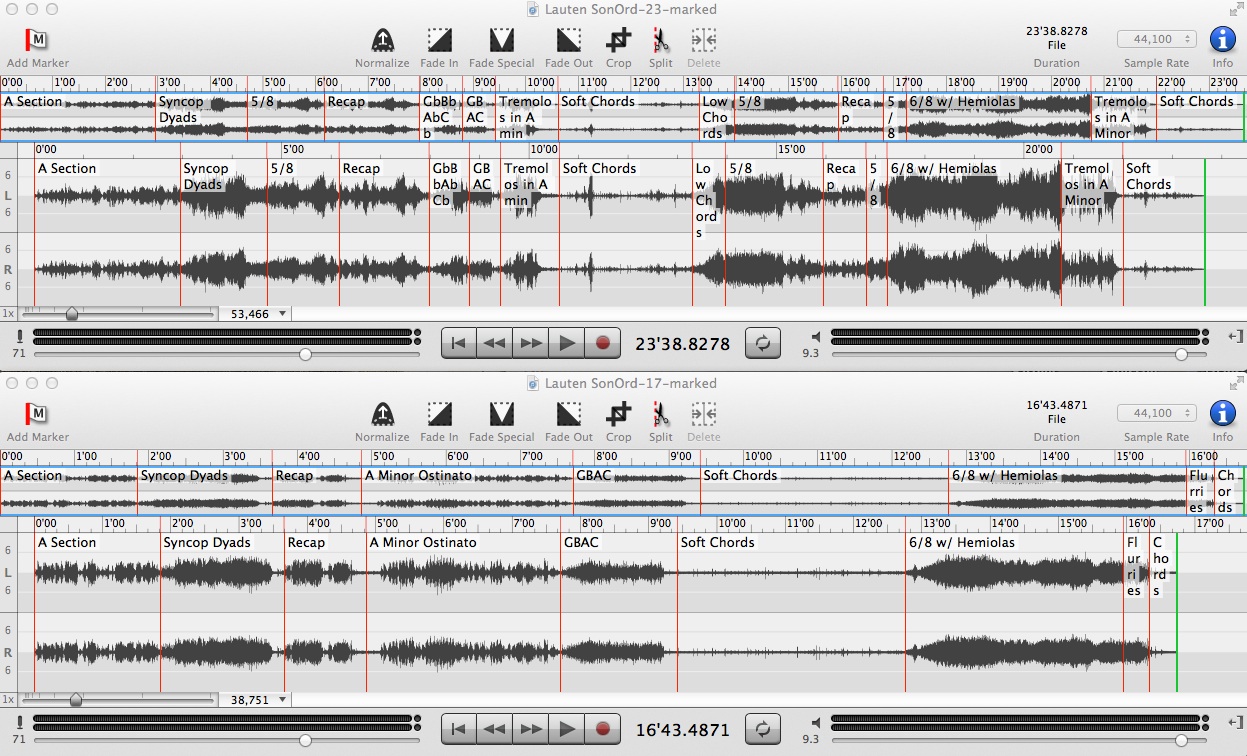This screenshot has width=1247, height=756.
Task: Open the zoom value dropdown showing 38,751
Action: (x=257, y=700)
